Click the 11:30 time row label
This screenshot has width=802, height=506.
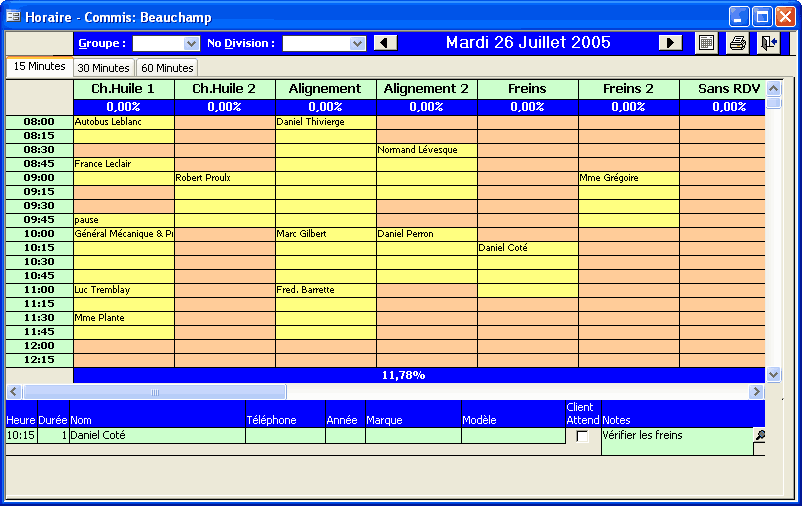(39, 318)
